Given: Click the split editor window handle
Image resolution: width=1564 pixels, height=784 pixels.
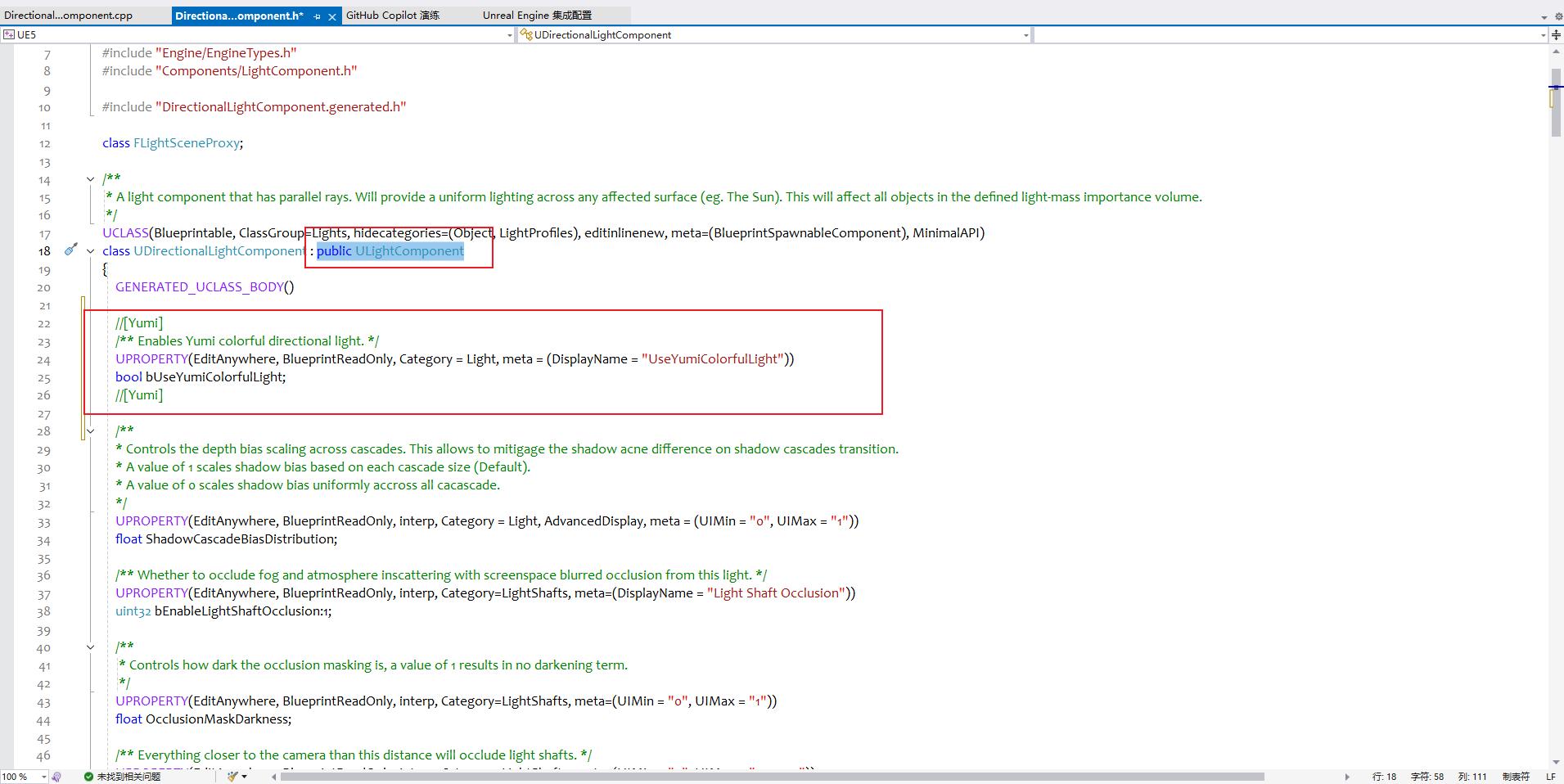Looking at the screenshot, I should pyautogui.click(x=1556, y=34).
